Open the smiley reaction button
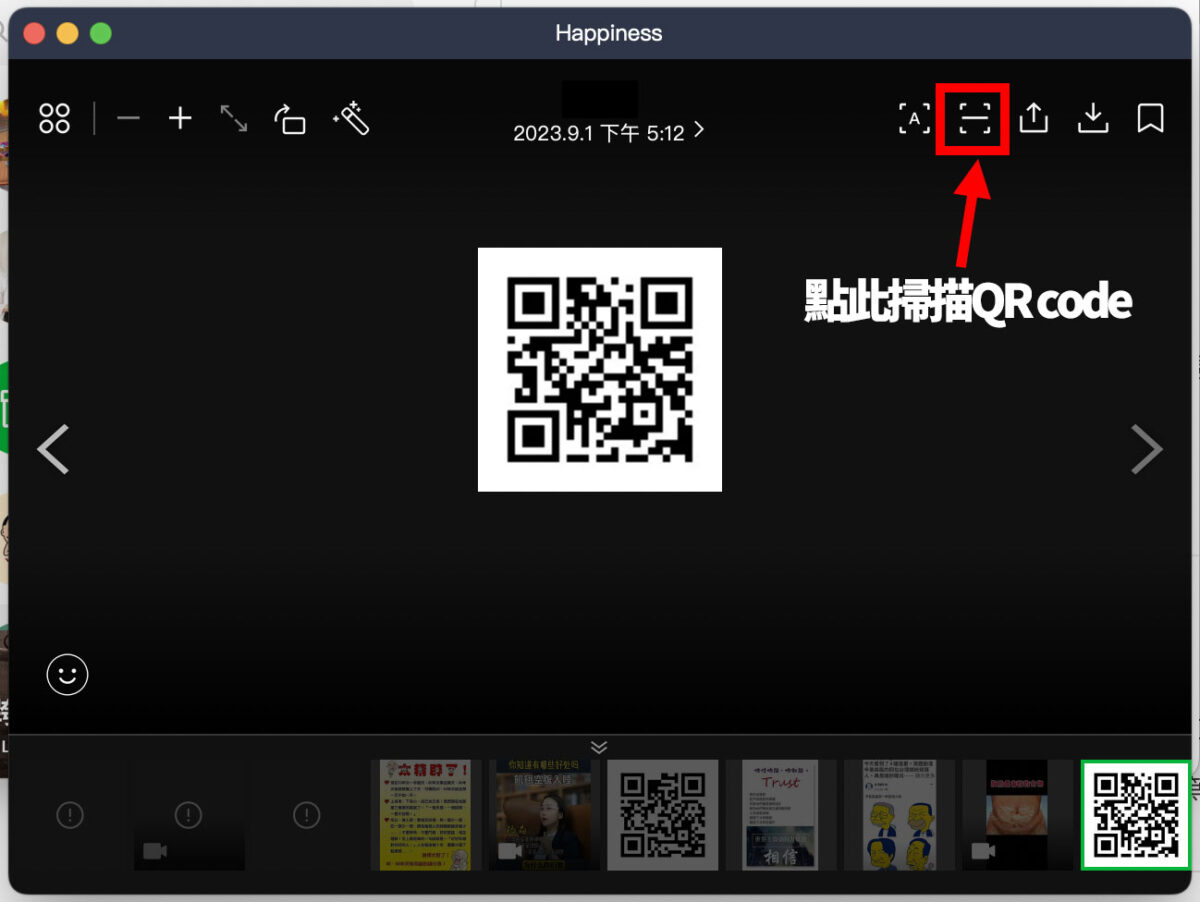Viewport: 1200px width, 902px height. click(x=67, y=675)
